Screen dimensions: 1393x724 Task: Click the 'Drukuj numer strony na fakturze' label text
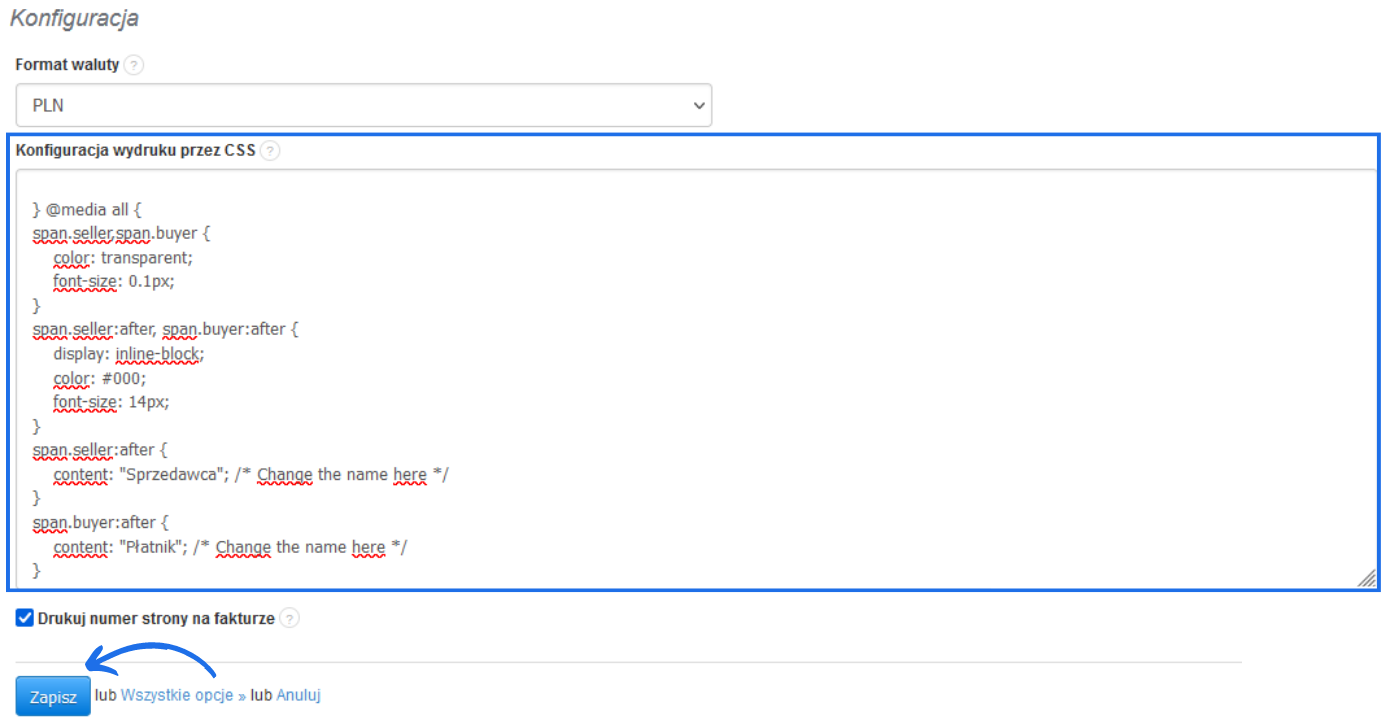156,618
